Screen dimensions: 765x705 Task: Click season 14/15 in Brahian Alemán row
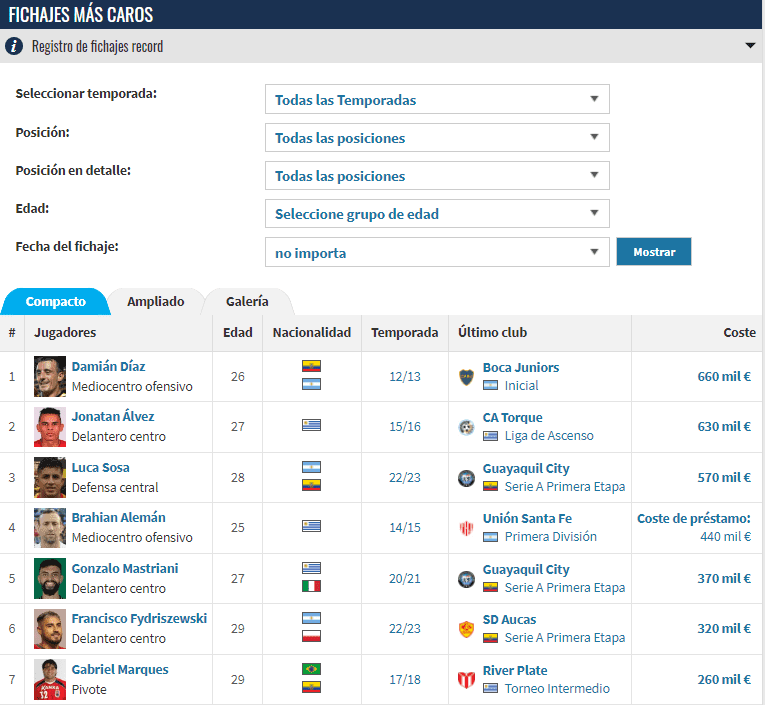coord(404,527)
